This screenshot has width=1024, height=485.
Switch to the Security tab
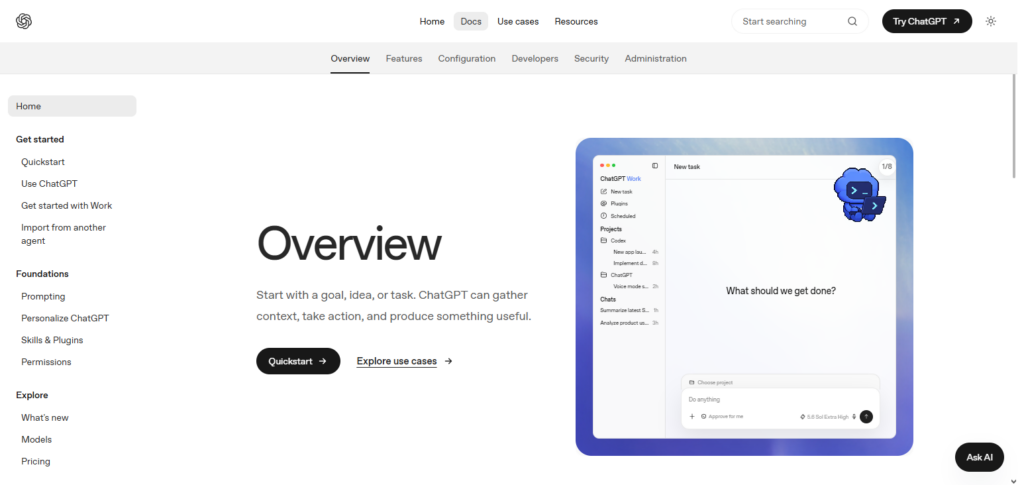591,58
